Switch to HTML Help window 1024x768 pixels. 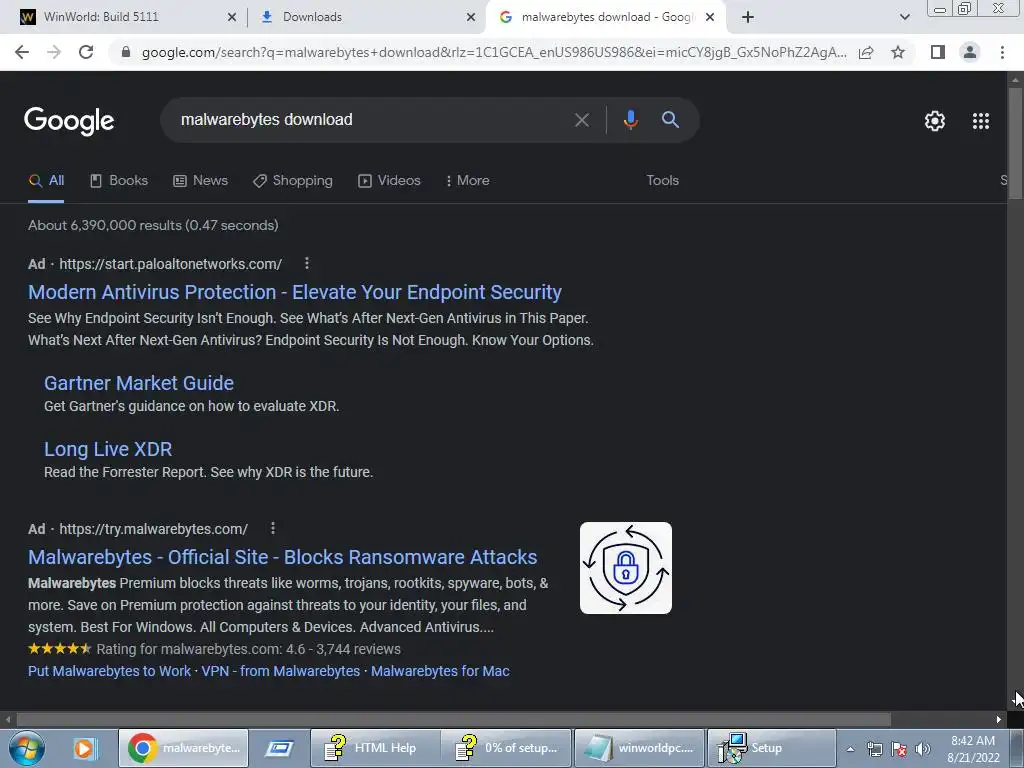click(x=376, y=748)
